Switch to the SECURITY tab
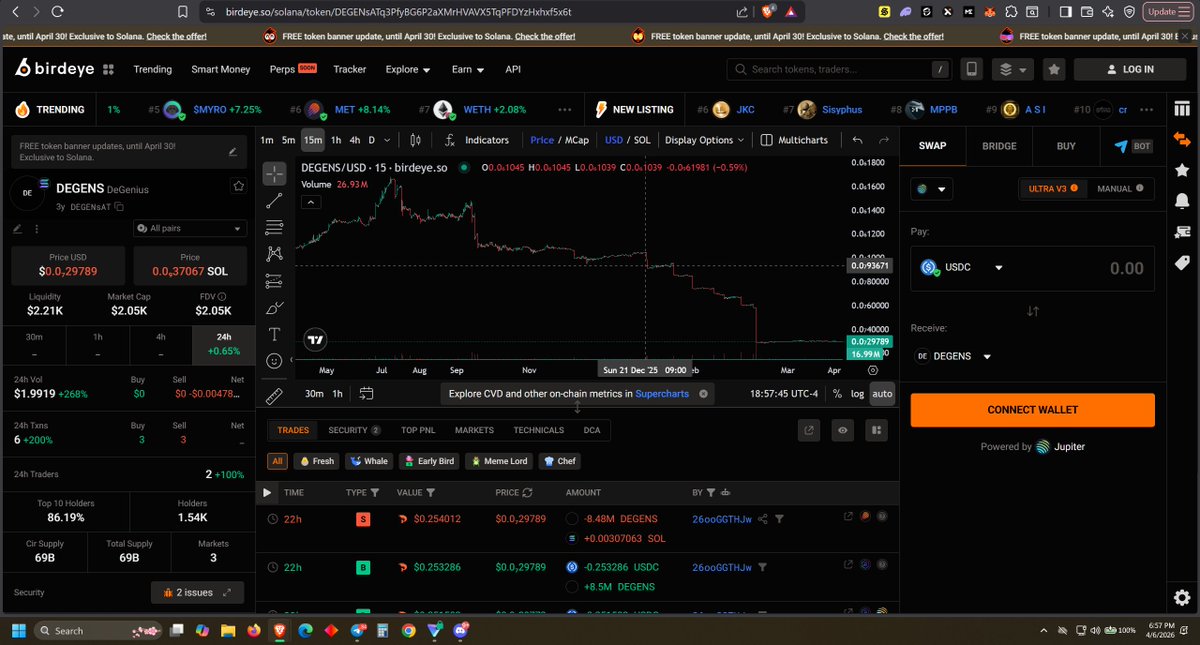The height and width of the screenshot is (645, 1200). click(354, 430)
